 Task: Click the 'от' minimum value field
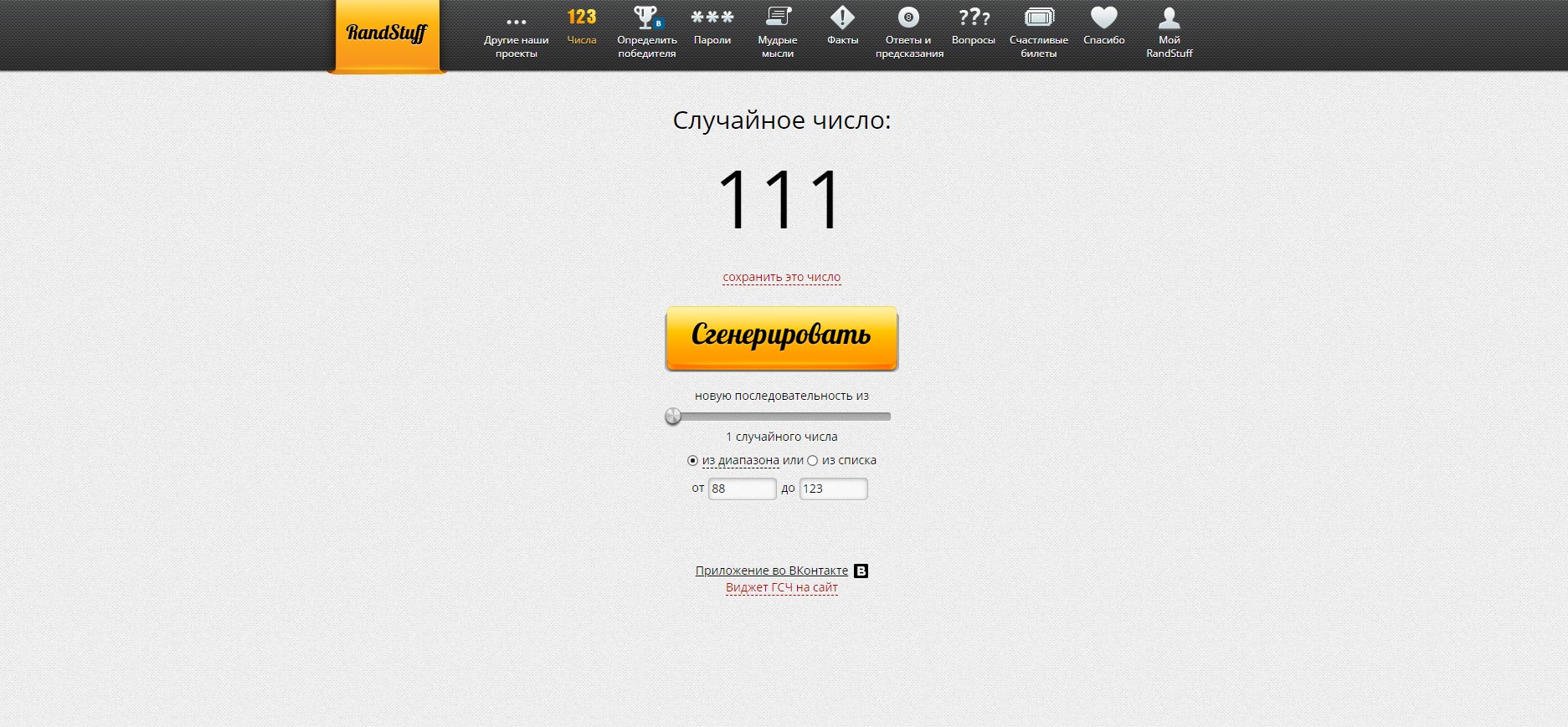click(742, 489)
